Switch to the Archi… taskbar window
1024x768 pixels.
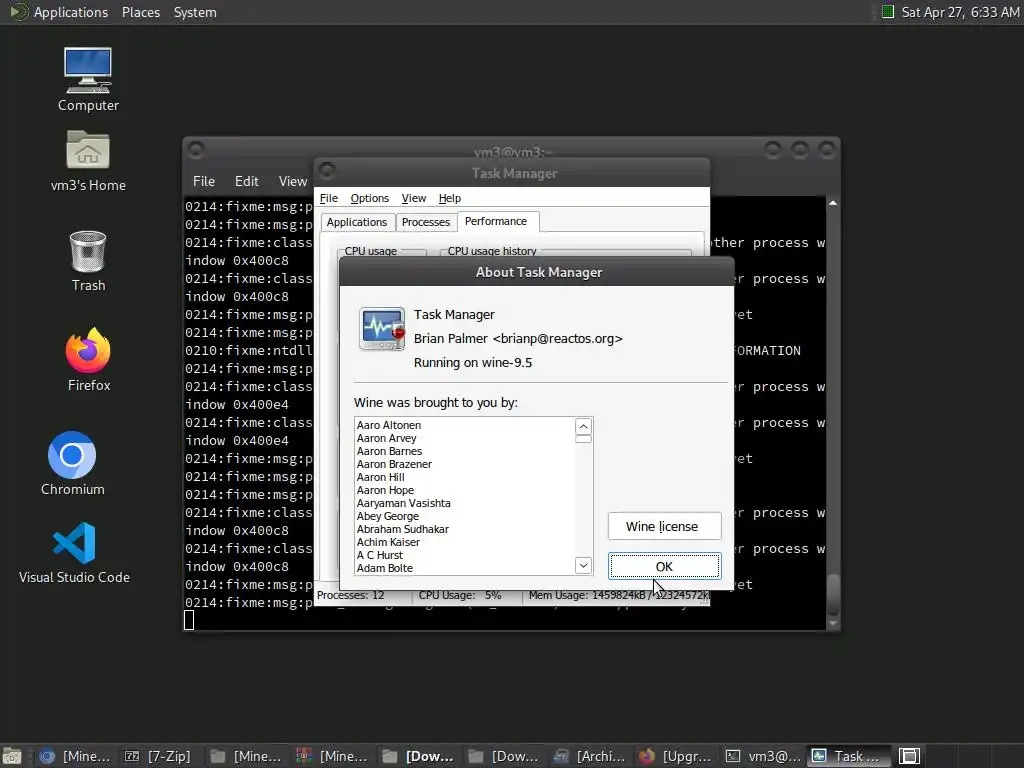tap(589, 756)
